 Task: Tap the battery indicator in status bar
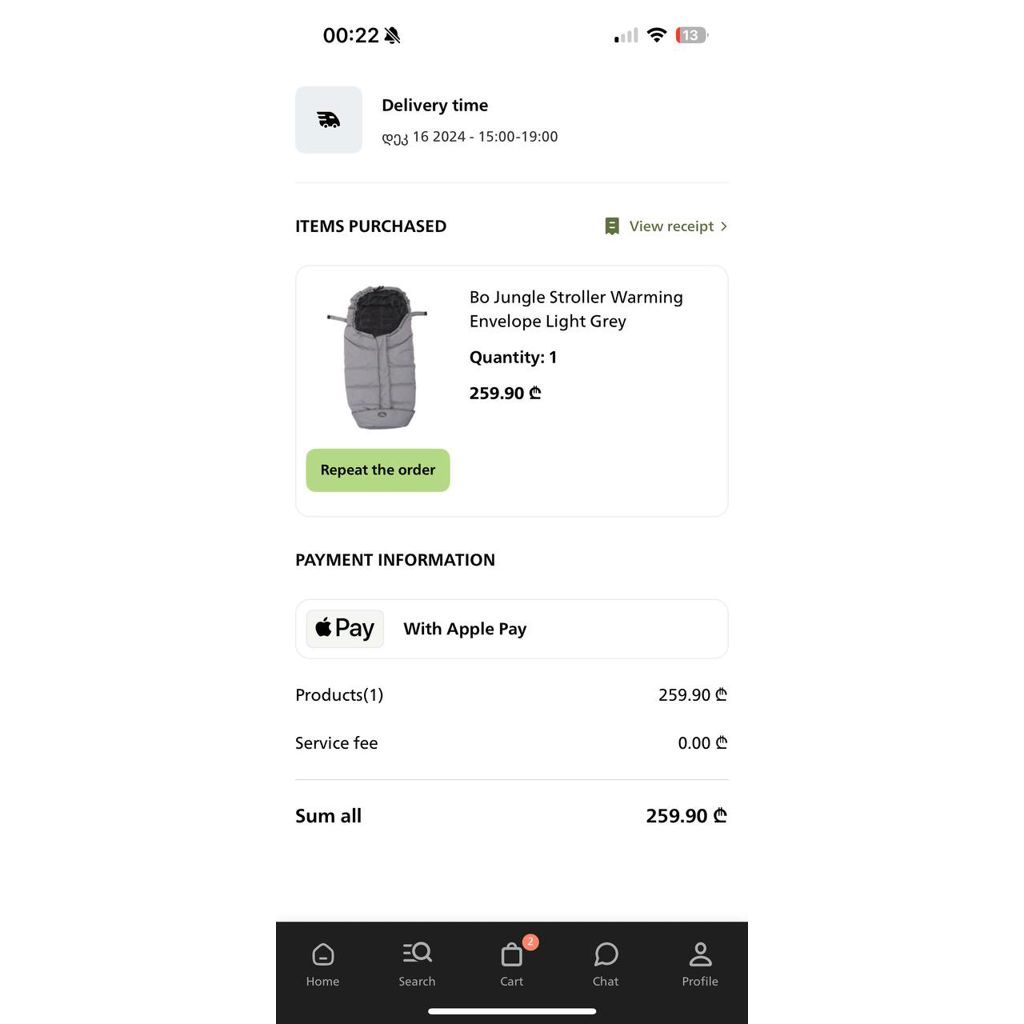coord(692,35)
